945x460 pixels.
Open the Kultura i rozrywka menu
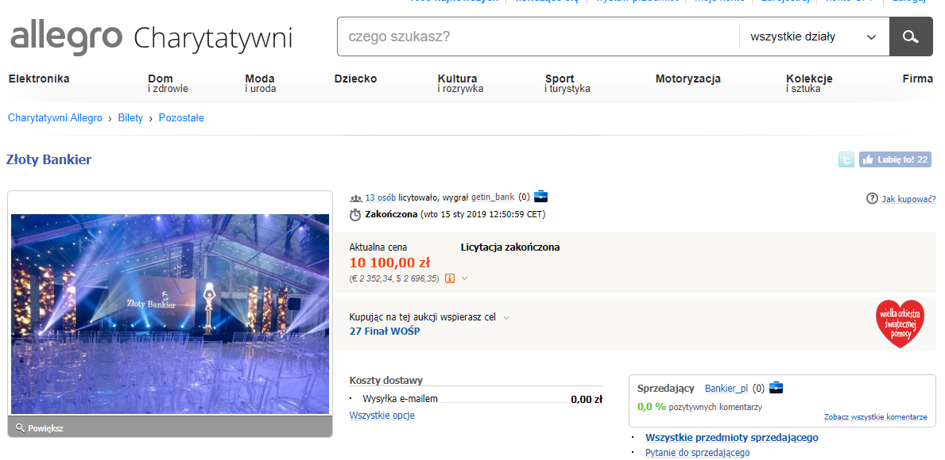tap(460, 83)
